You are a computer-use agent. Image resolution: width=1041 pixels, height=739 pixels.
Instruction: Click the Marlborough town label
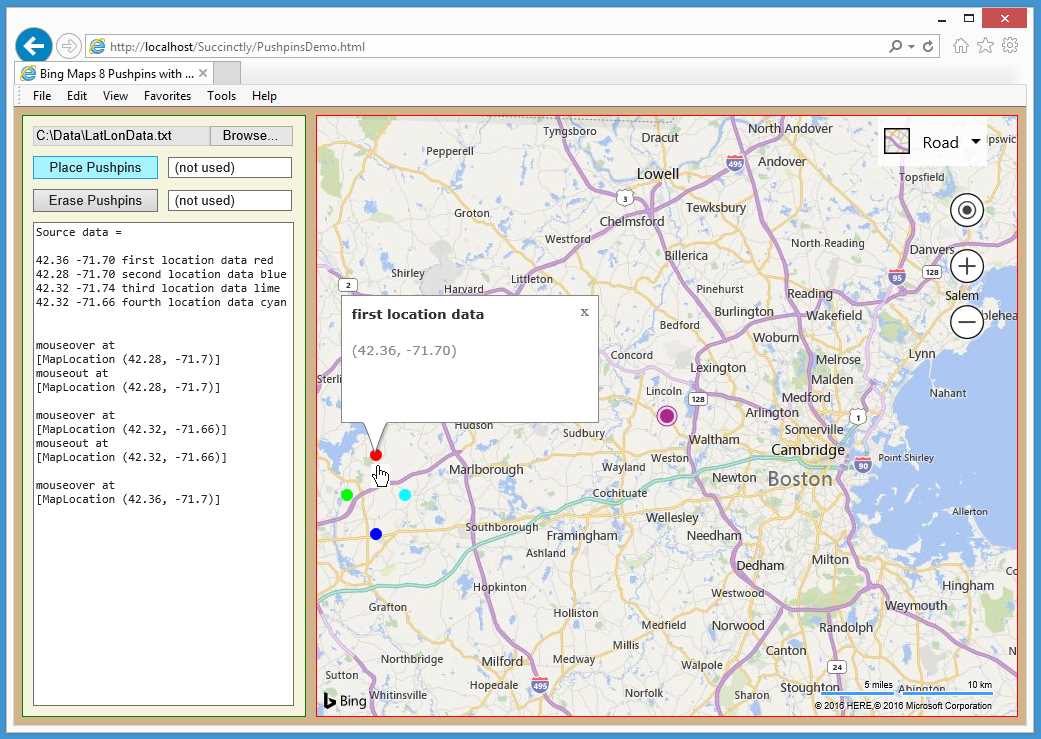pyautogui.click(x=486, y=469)
